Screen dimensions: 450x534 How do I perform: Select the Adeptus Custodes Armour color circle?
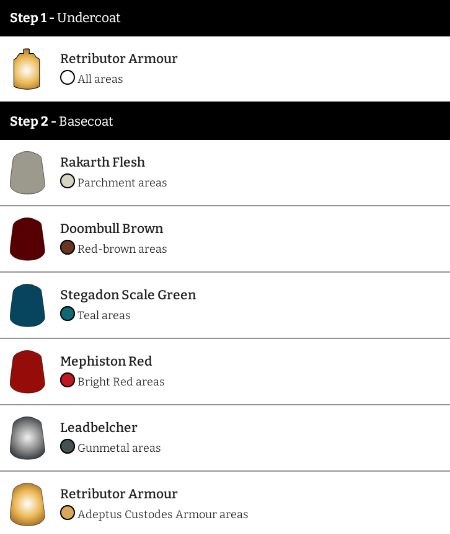click(x=67, y=513)
